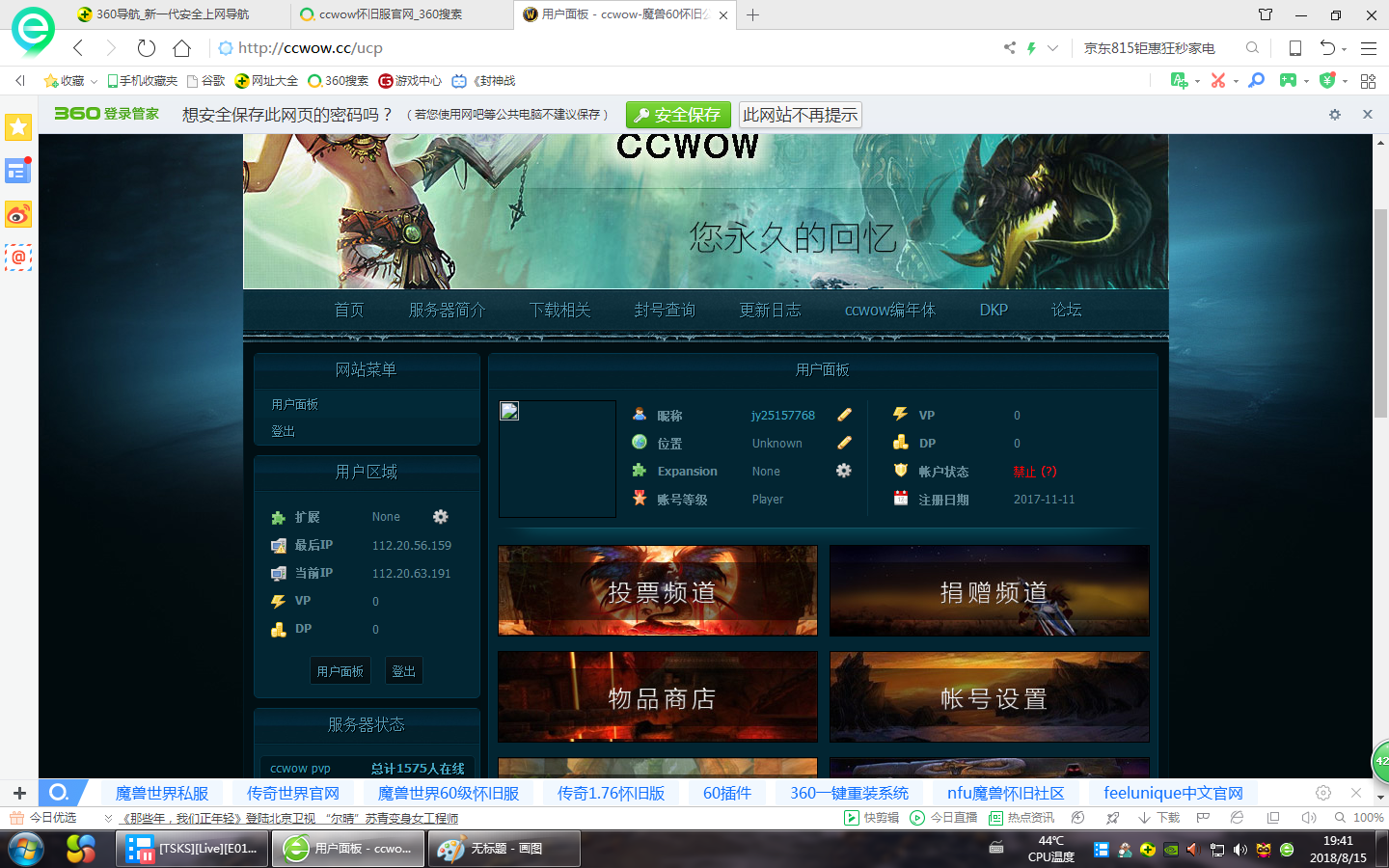The height and width of the screenshot is (868, 1389).
Task: Click the gear icon next to 扩展 None
Action: click(x=440, y=517)
